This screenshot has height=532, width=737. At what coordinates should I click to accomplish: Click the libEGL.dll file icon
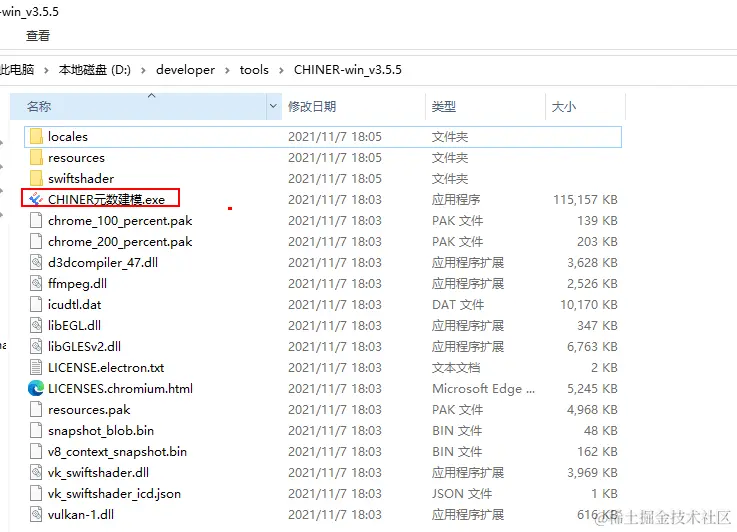(x=36, y=325)
